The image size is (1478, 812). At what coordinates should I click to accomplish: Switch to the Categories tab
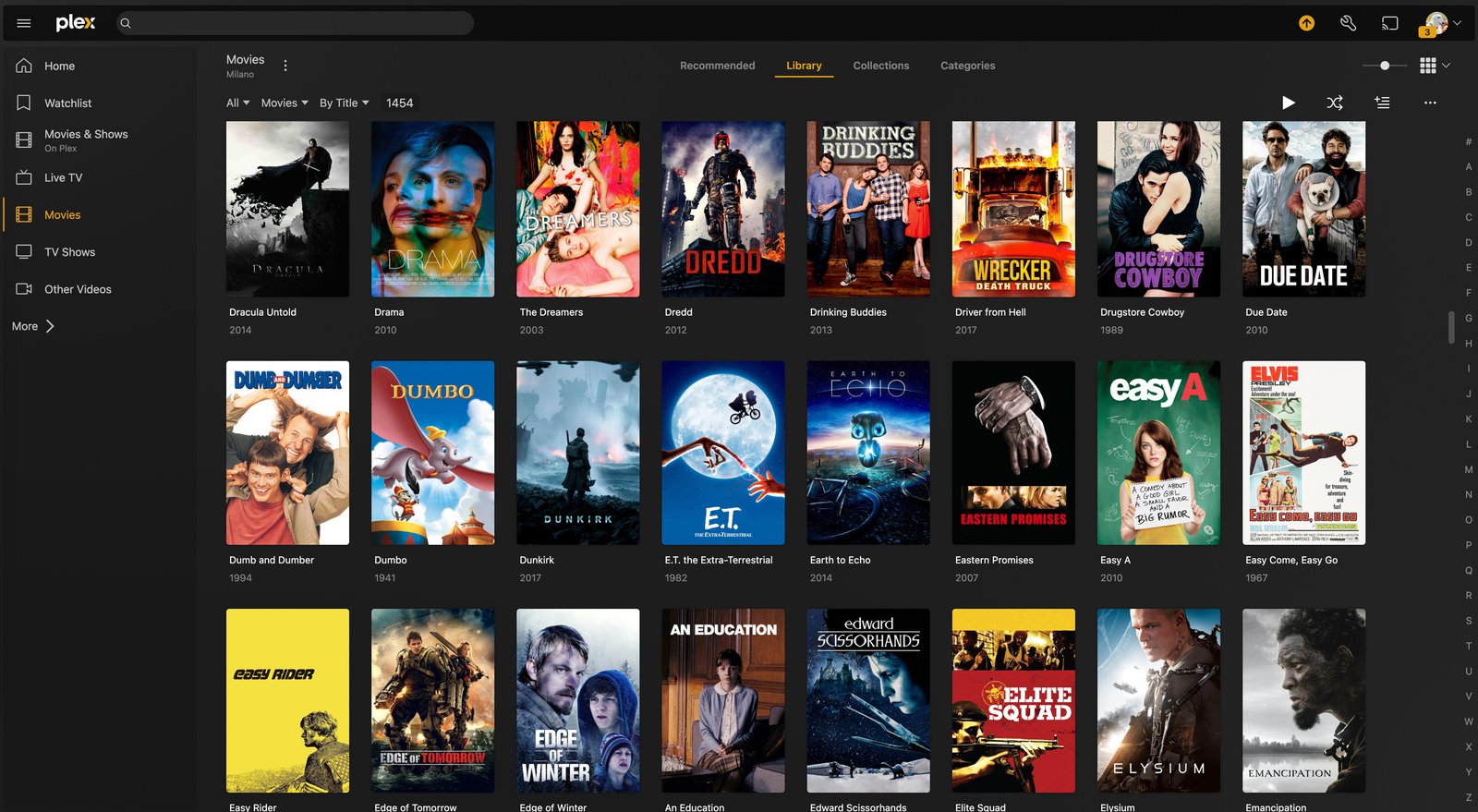[x=968, y=66]
